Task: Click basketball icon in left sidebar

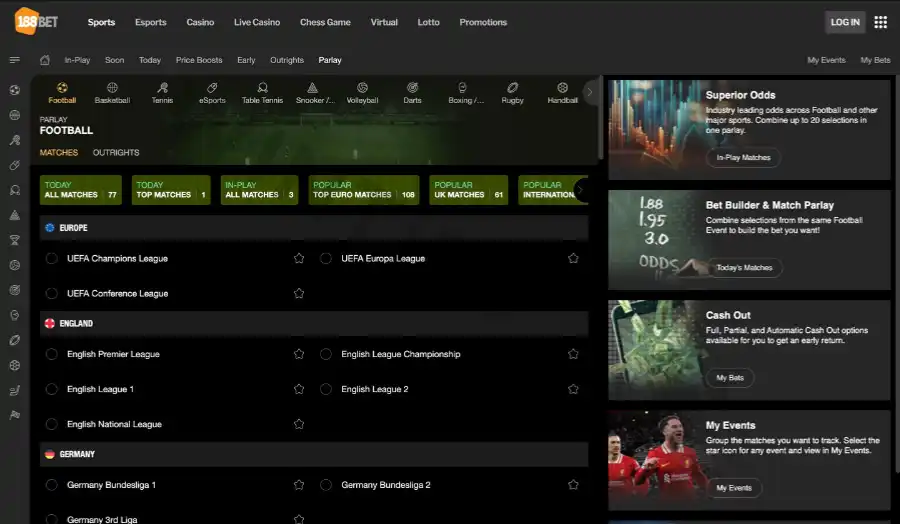Action: (x=15, y=115)
